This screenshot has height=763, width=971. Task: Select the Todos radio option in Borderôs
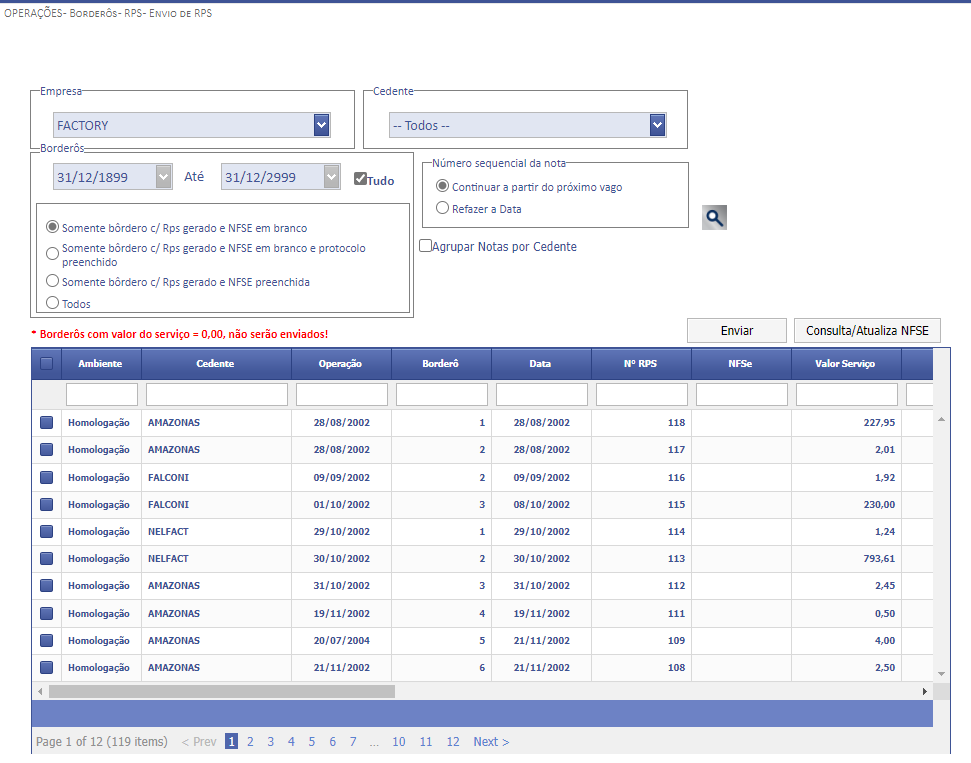pos(53,303)
